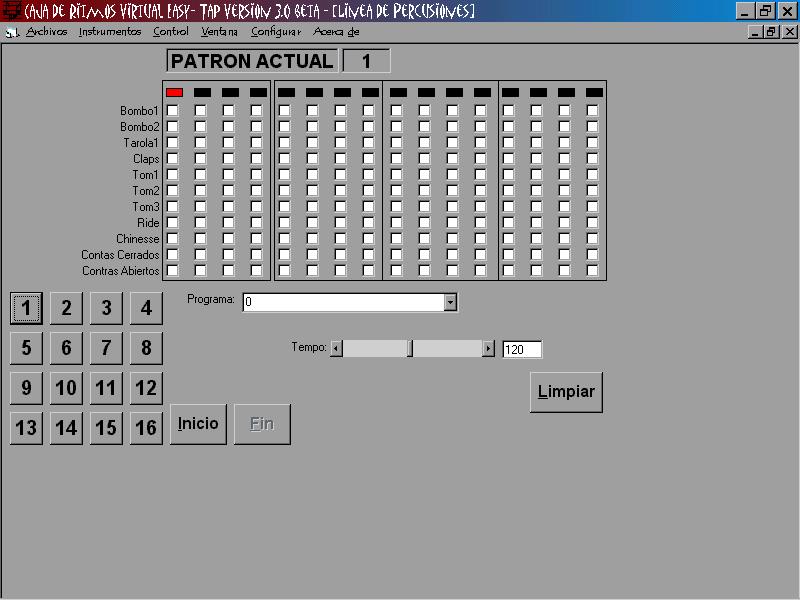
Task: Select pattern button 3
Action: tap(106, 308)
